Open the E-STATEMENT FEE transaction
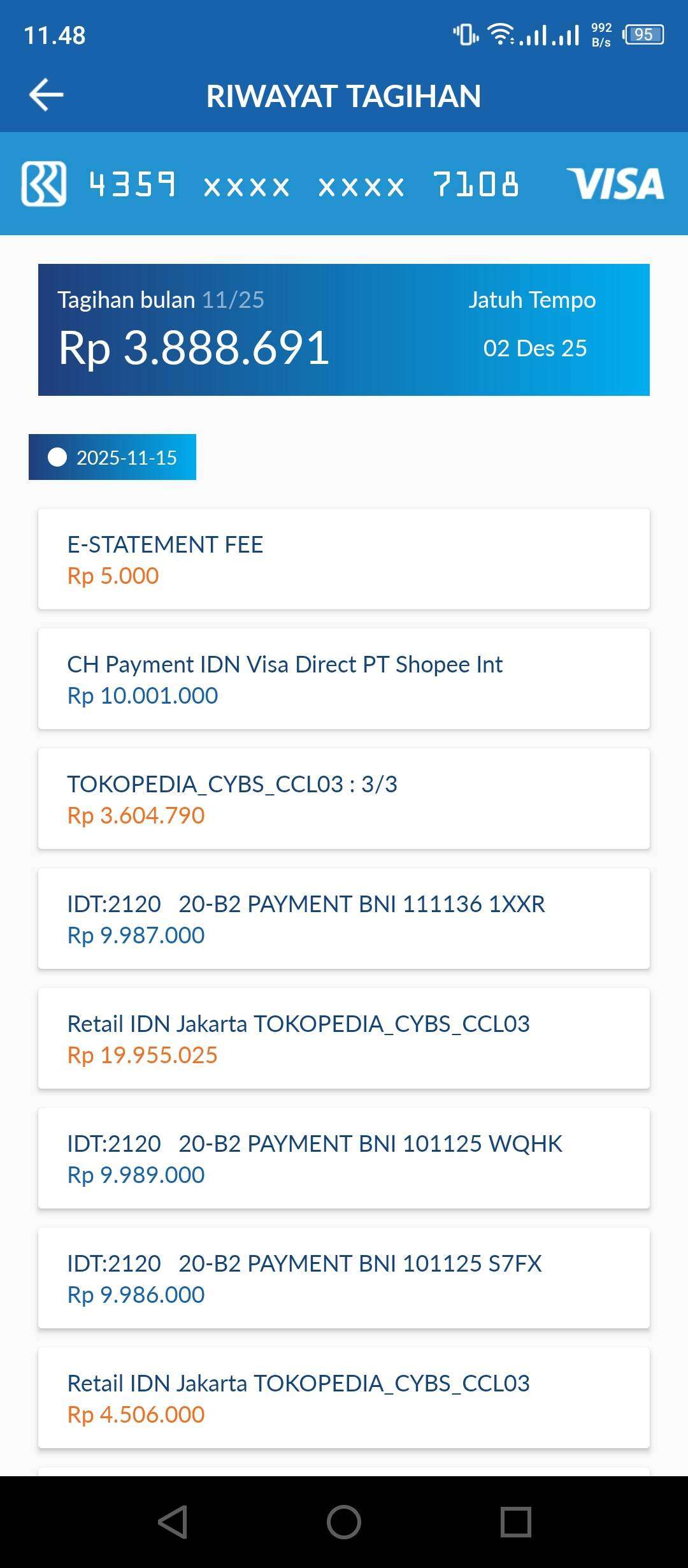This screenshot has height=1568, width=688. pyautogui.click(x=344, y=559)
